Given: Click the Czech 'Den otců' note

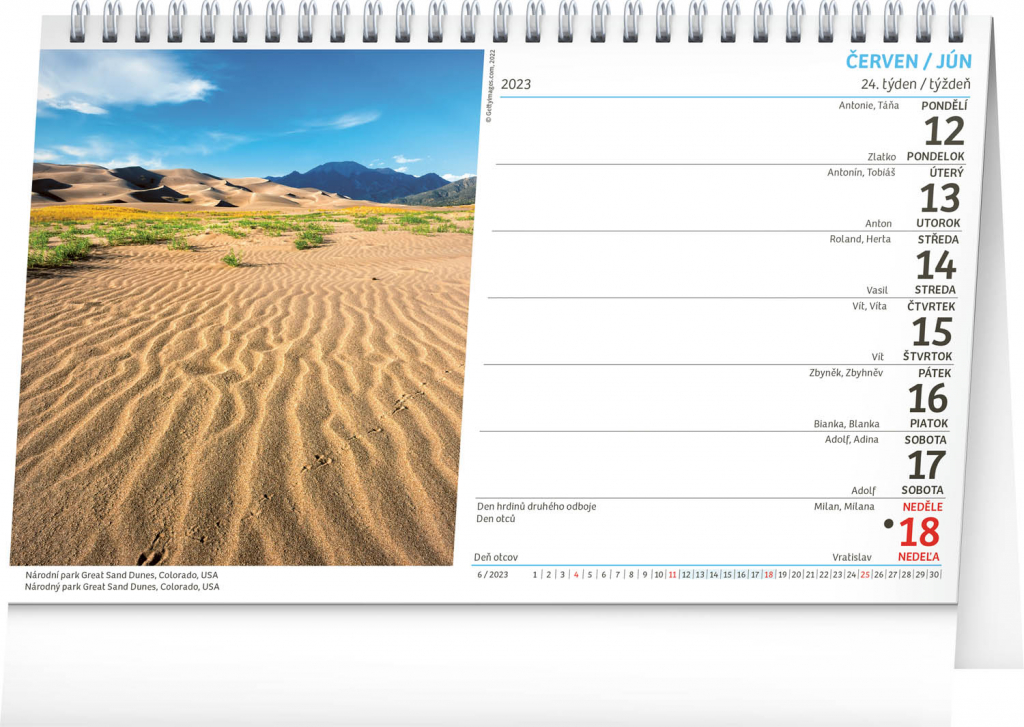Looking at the screenshot, I should (496, 519).
